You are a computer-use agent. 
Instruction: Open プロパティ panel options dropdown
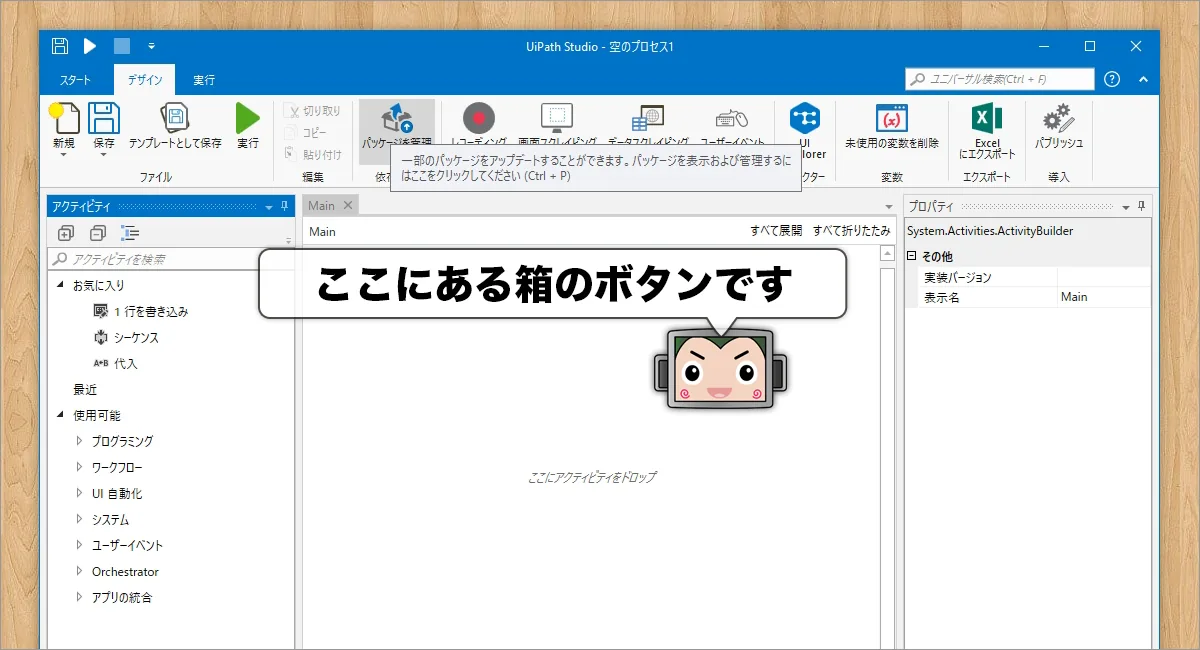tap(1127, 207)
